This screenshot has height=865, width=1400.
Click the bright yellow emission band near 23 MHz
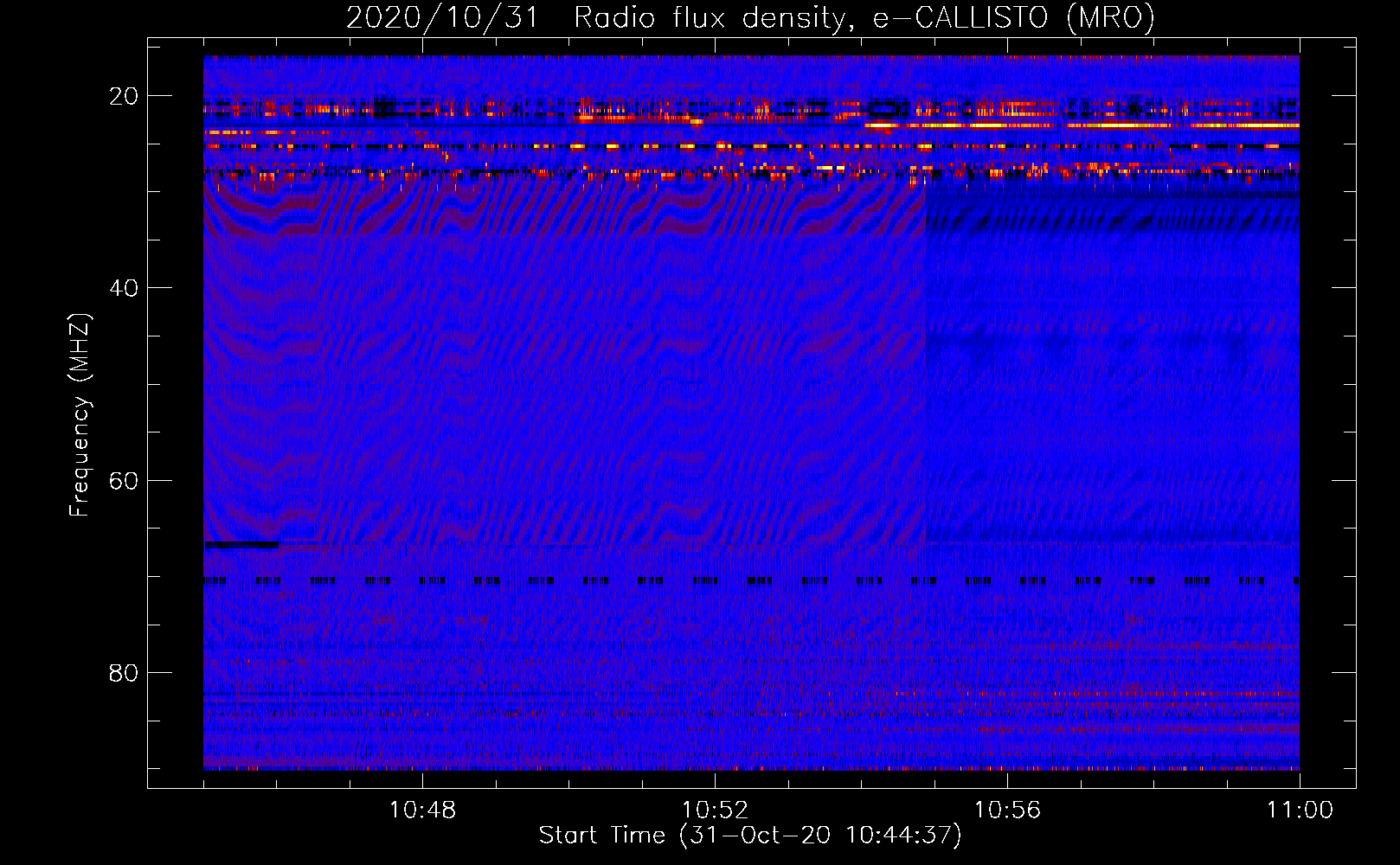click(1082, 125)
